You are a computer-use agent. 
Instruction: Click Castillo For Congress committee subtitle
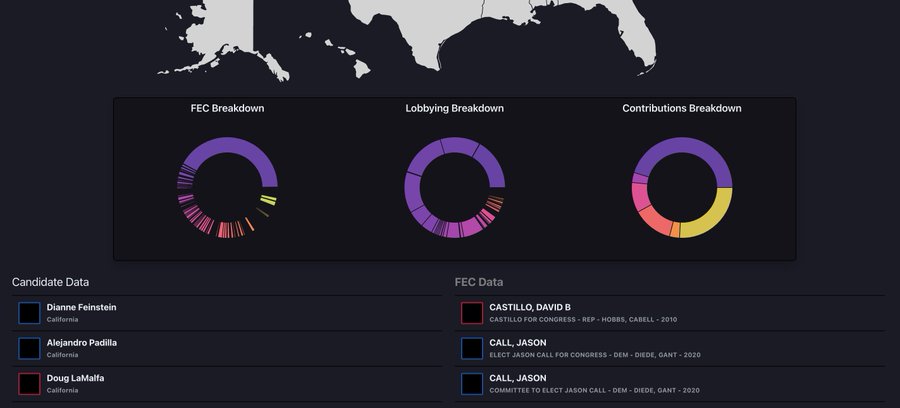(x=583, y=320)
